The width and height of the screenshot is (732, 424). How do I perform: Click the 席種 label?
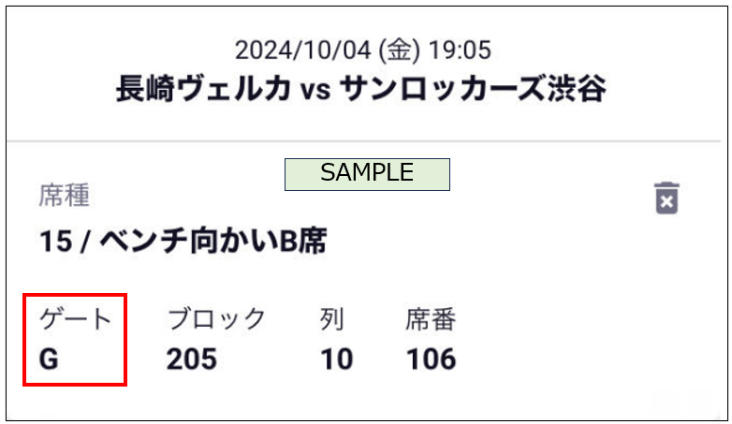pos(64,195)
